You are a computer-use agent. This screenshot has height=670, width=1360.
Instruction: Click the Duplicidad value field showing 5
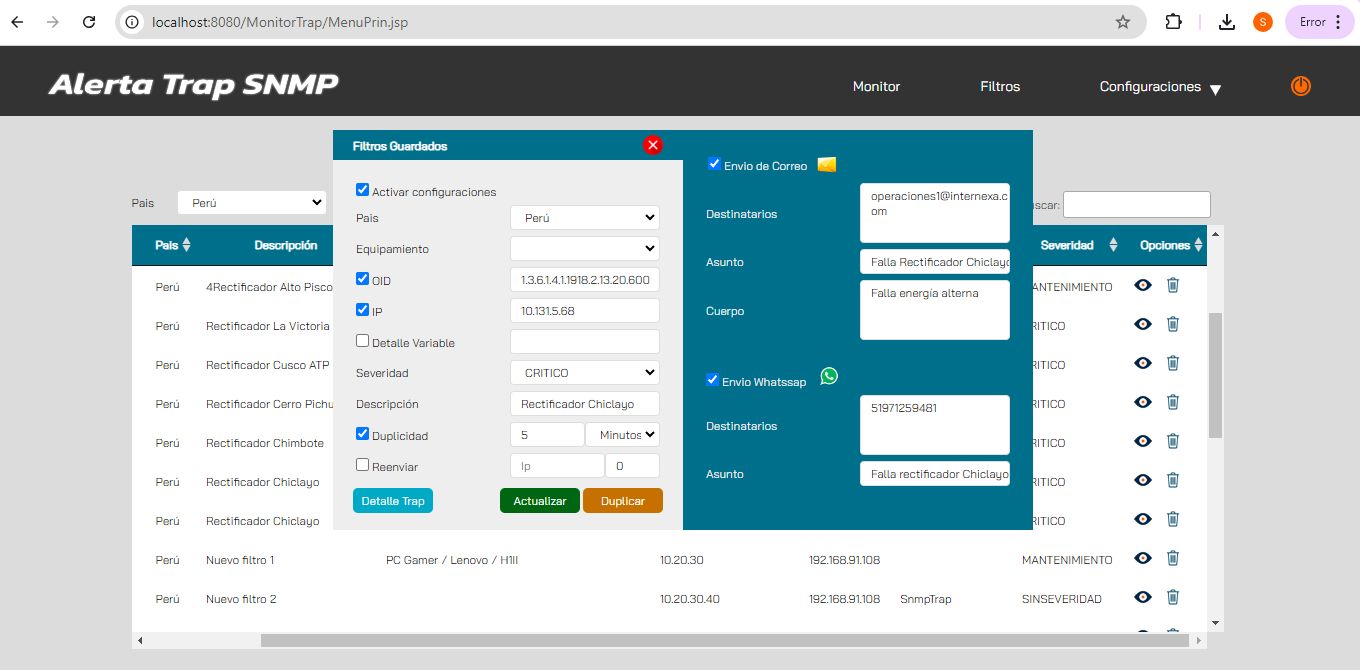[547, 435]
